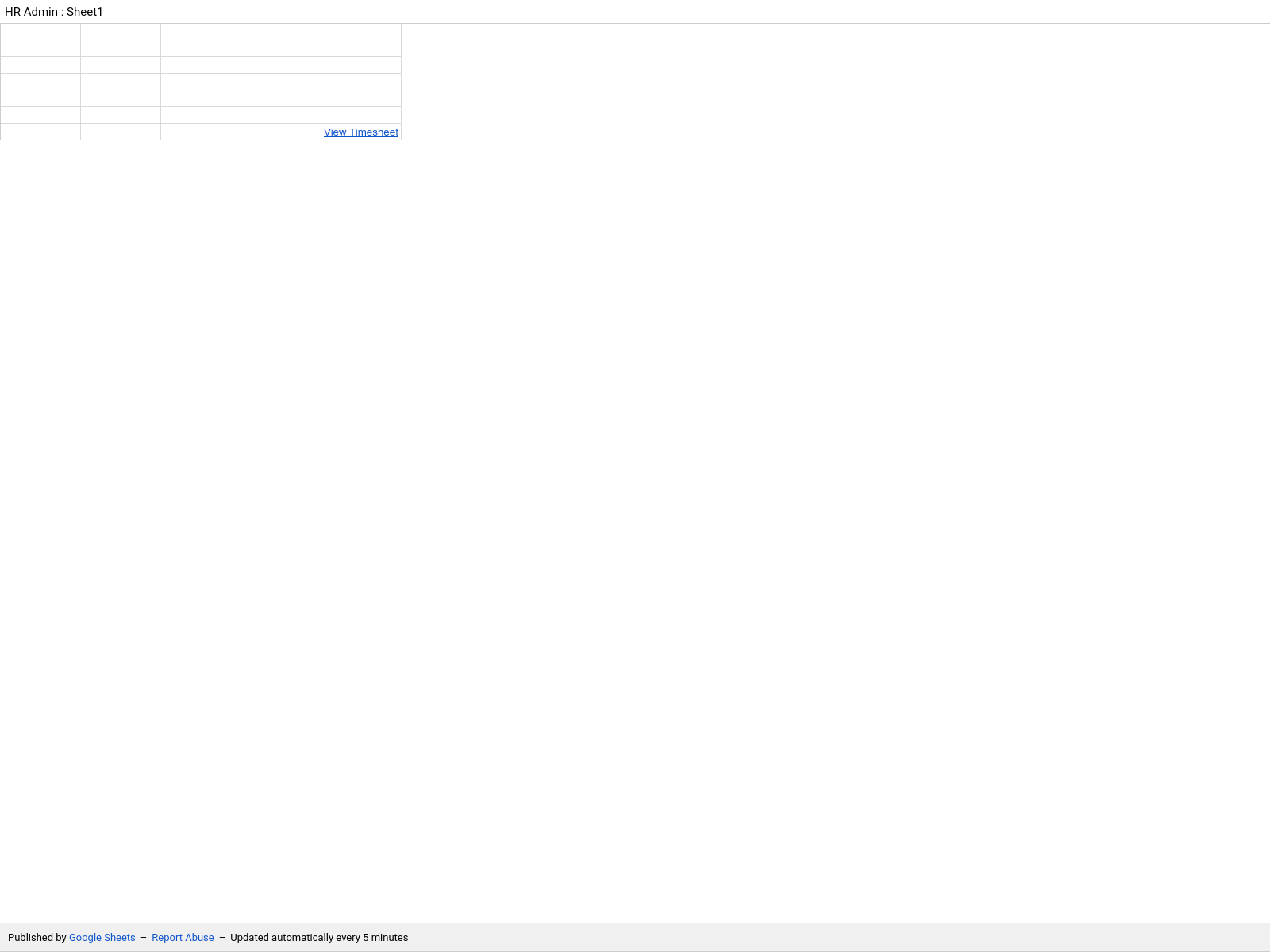Viewport: 1270px width, 952px height.
Task: Open the View Timesheet link
Action: [361, 132]
